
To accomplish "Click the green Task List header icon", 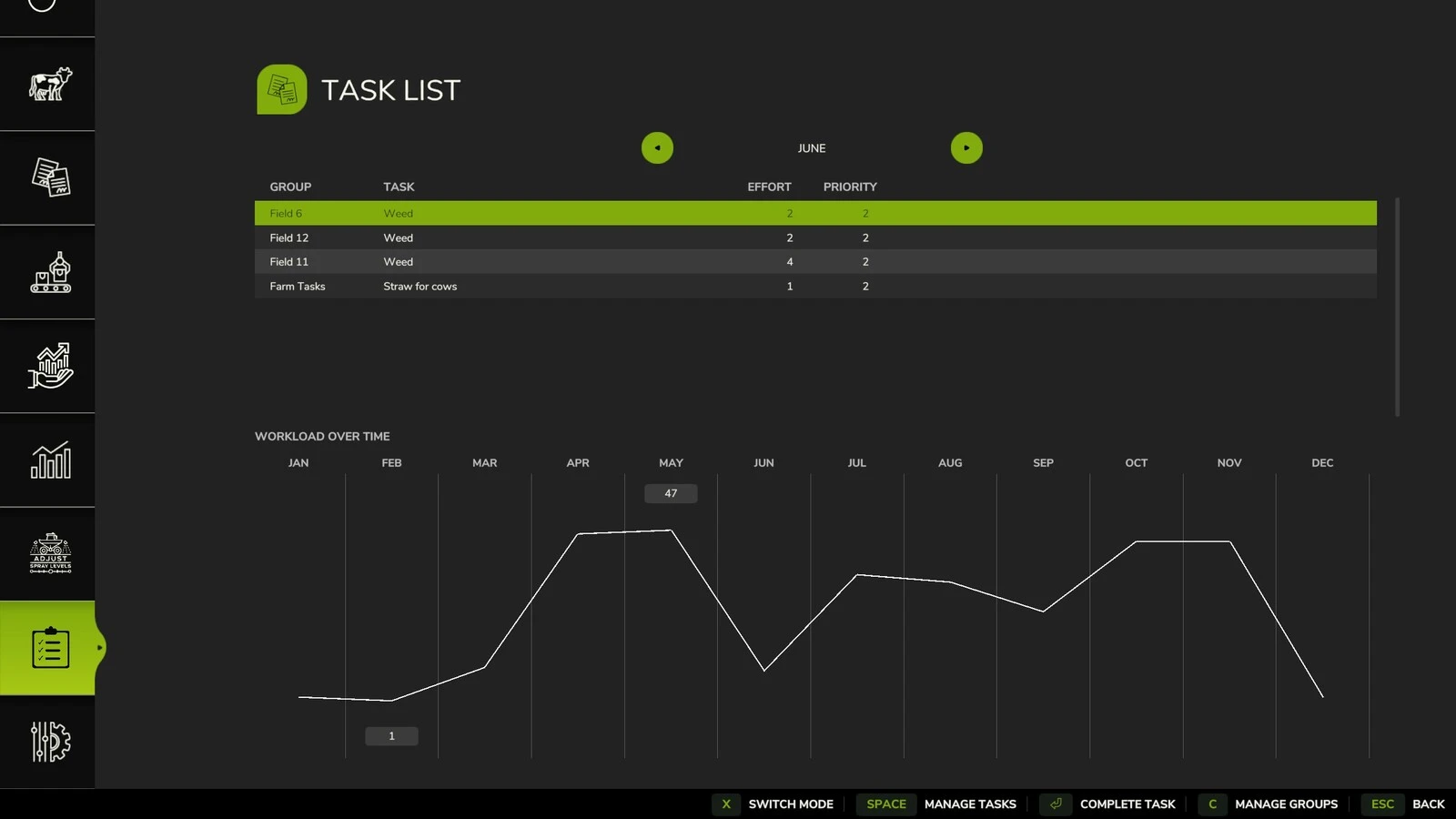I will coord(282,89).
